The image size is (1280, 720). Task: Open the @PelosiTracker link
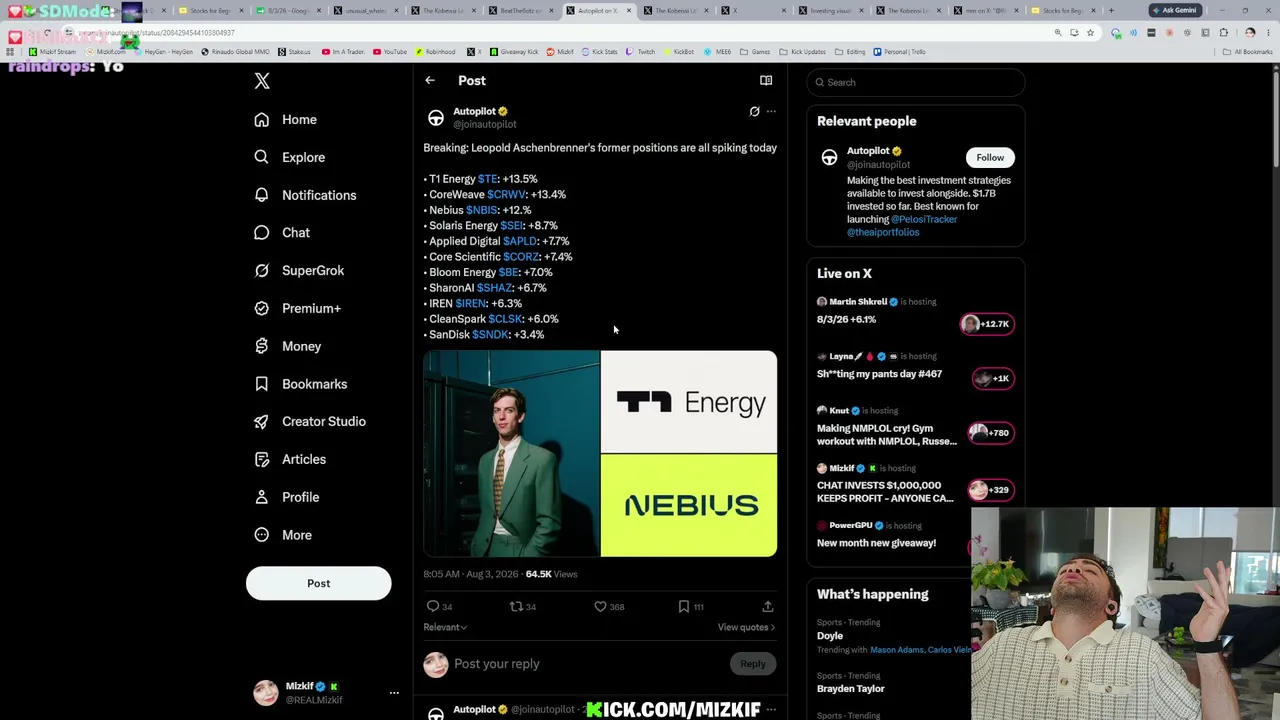point(924,219)
